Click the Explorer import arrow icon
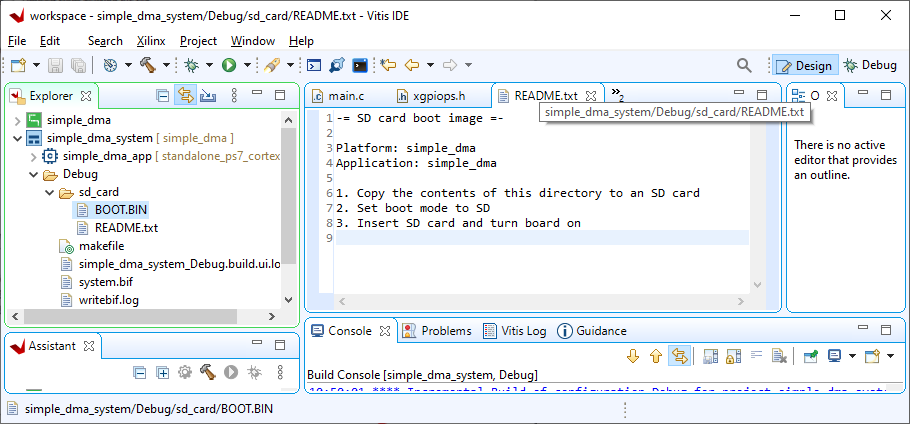 [x=208, y=95]
